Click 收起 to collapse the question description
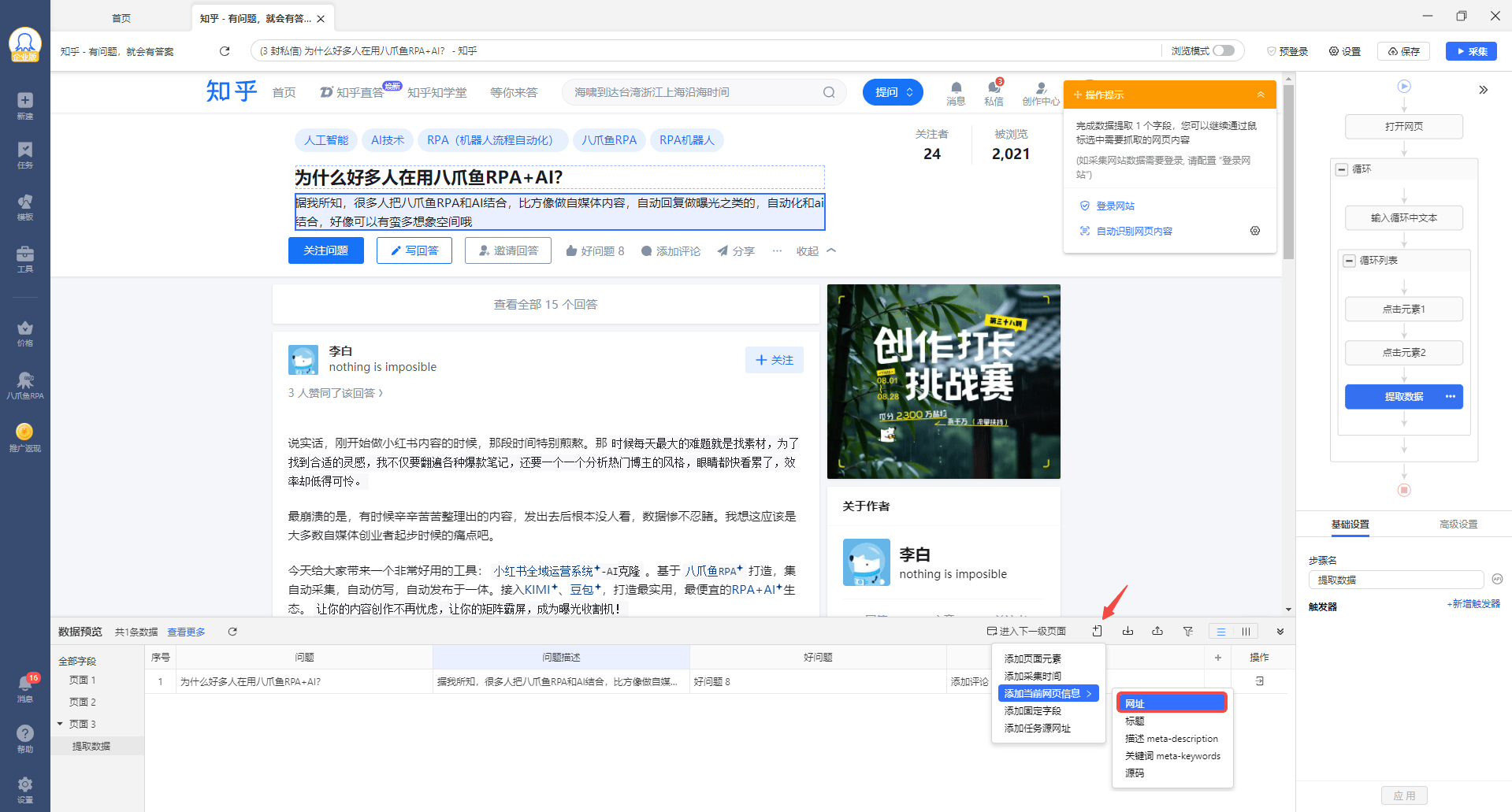 [x=816, y=251]
